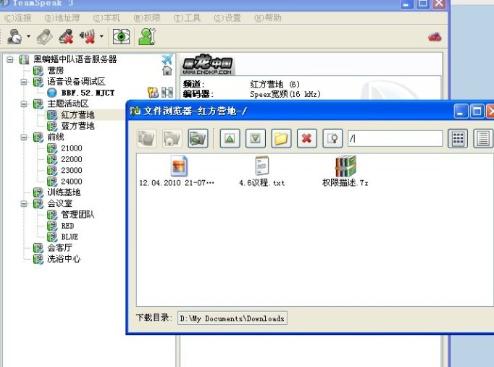The height and width of the screenshot is (367, 494).
Task: Select channel 24000
Action: pos(72,181)
